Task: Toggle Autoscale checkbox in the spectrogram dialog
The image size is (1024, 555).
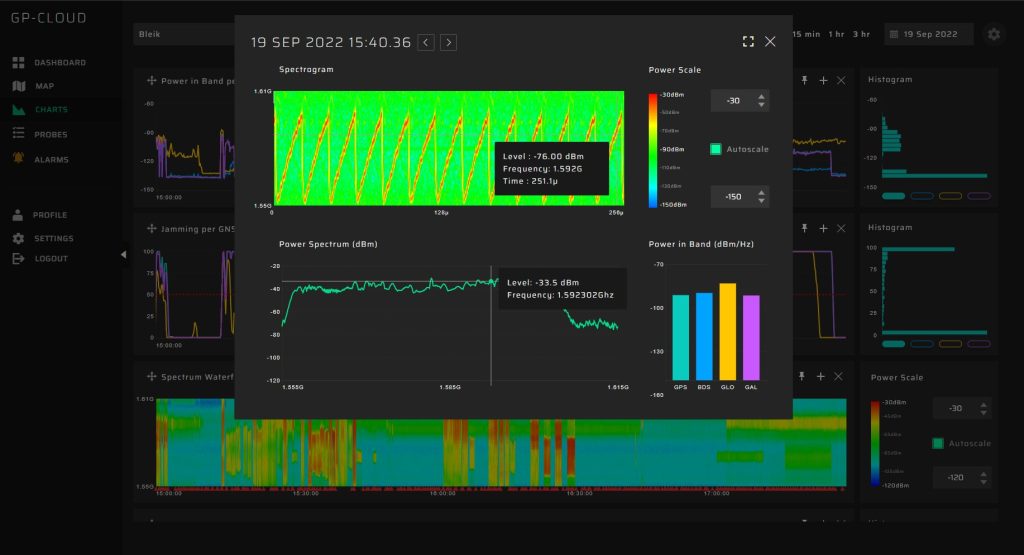Action: pyautogui.click(x=716, y=149)
